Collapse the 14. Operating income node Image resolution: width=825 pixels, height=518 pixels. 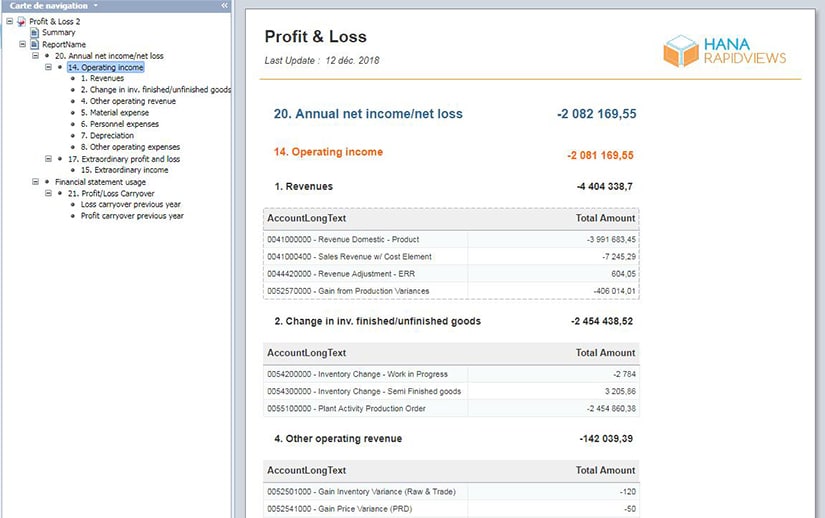pos(48,67)
